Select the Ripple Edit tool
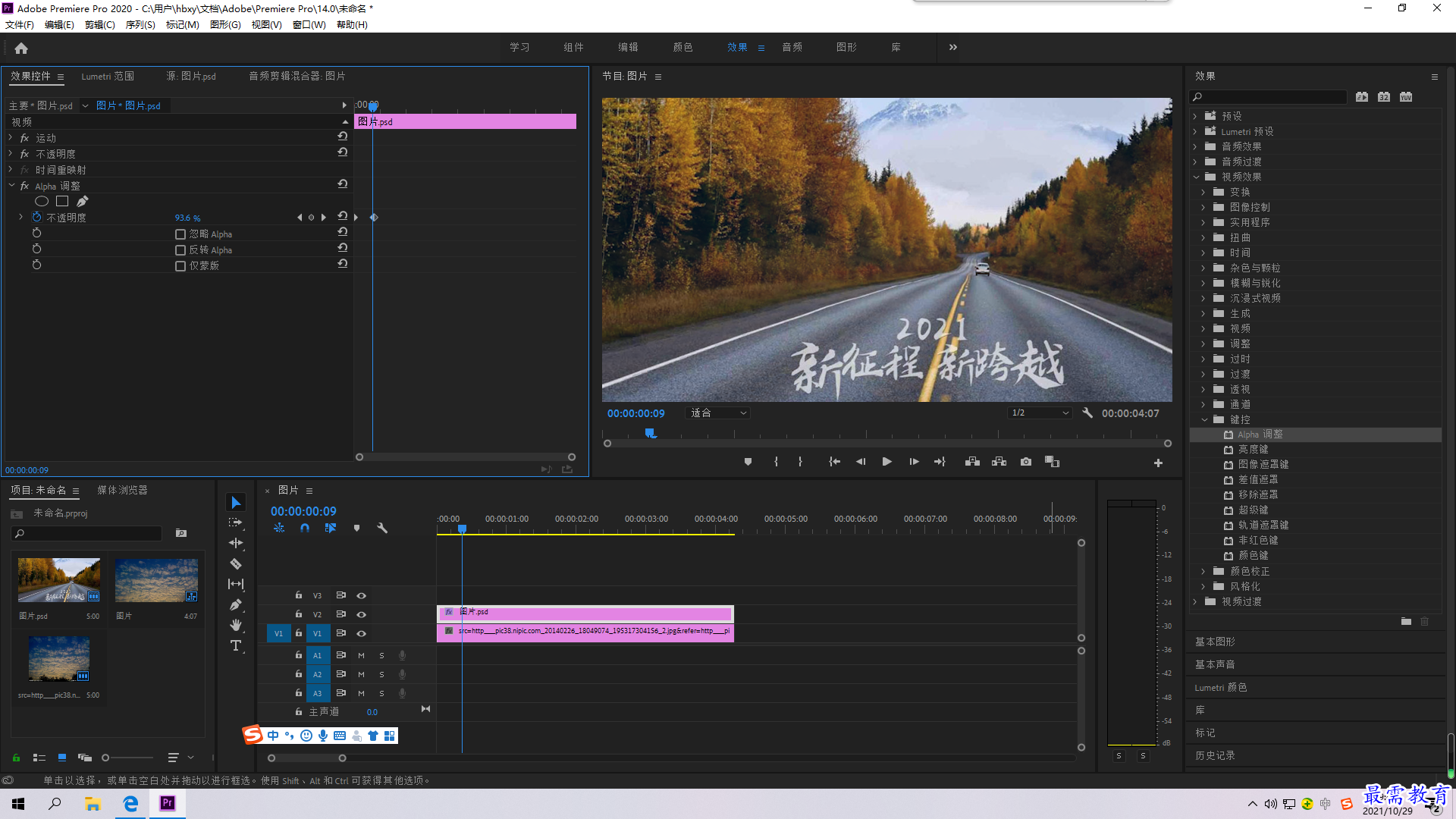The height and width of the screenshot is (819, 1456). (236, 543)
